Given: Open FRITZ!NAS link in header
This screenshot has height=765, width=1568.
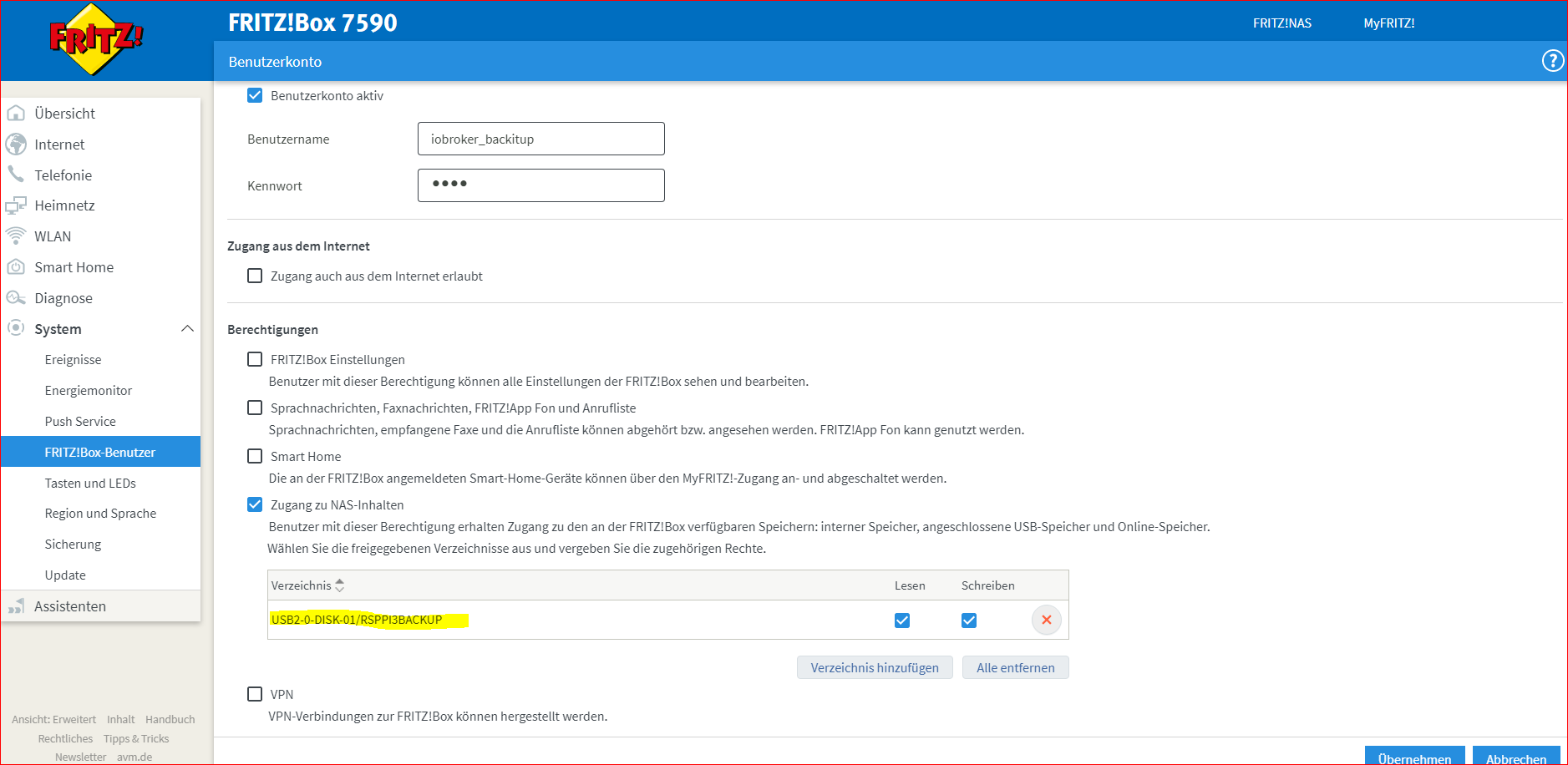Looking at the screenshot, I should (x=1282, y=23).
